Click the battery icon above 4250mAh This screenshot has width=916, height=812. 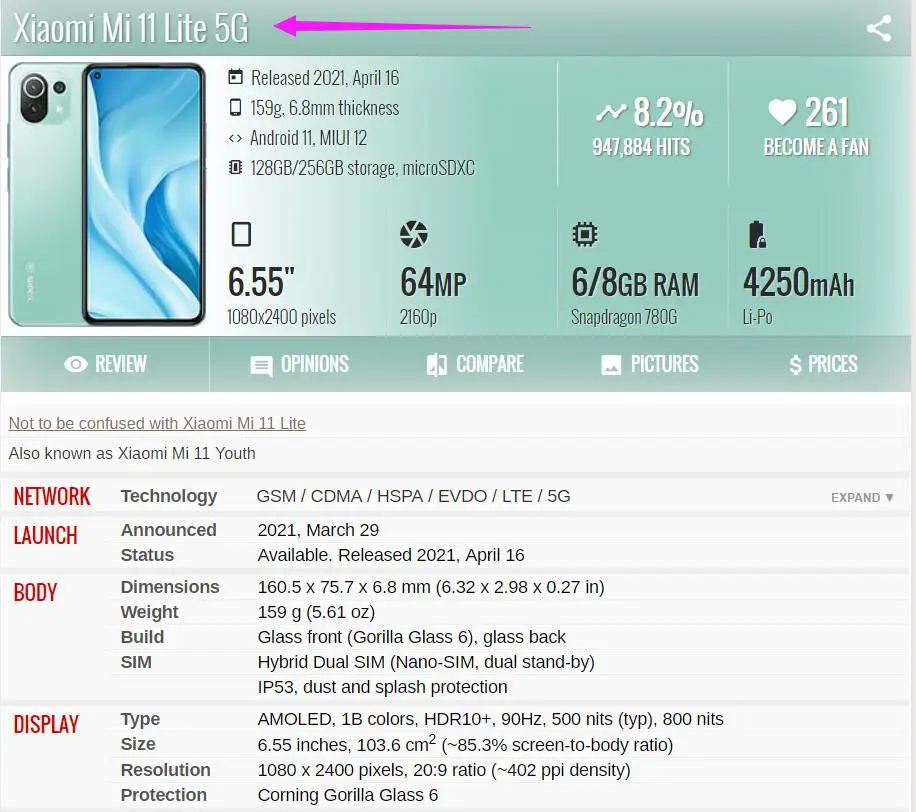pyautogui.click(x=757, y=234)
